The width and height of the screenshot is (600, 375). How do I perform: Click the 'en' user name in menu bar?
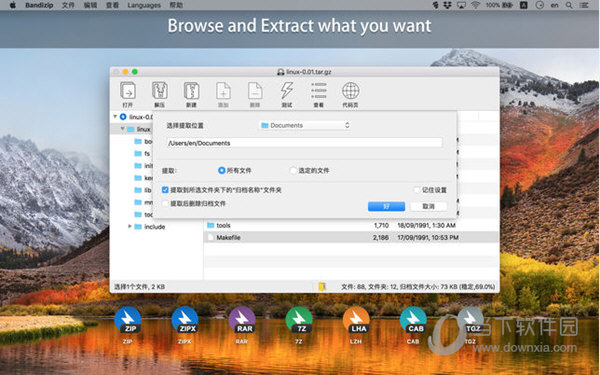coord(554,5)
